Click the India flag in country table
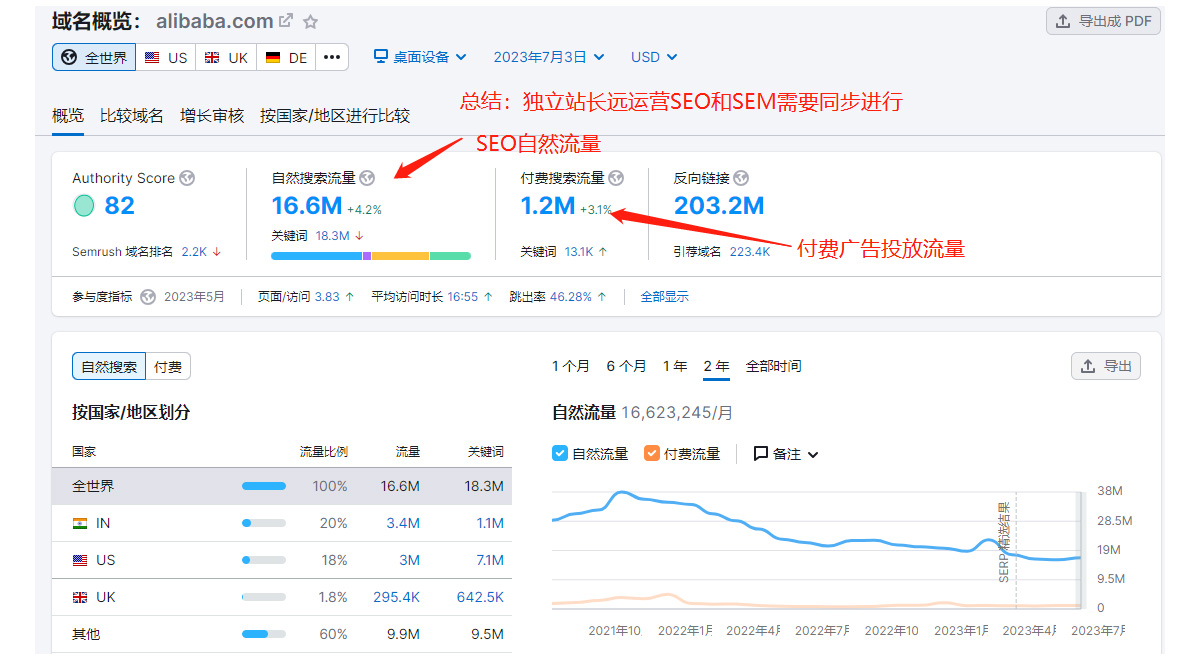Viewport: 1200px width, 660px height. coord(80,523)
